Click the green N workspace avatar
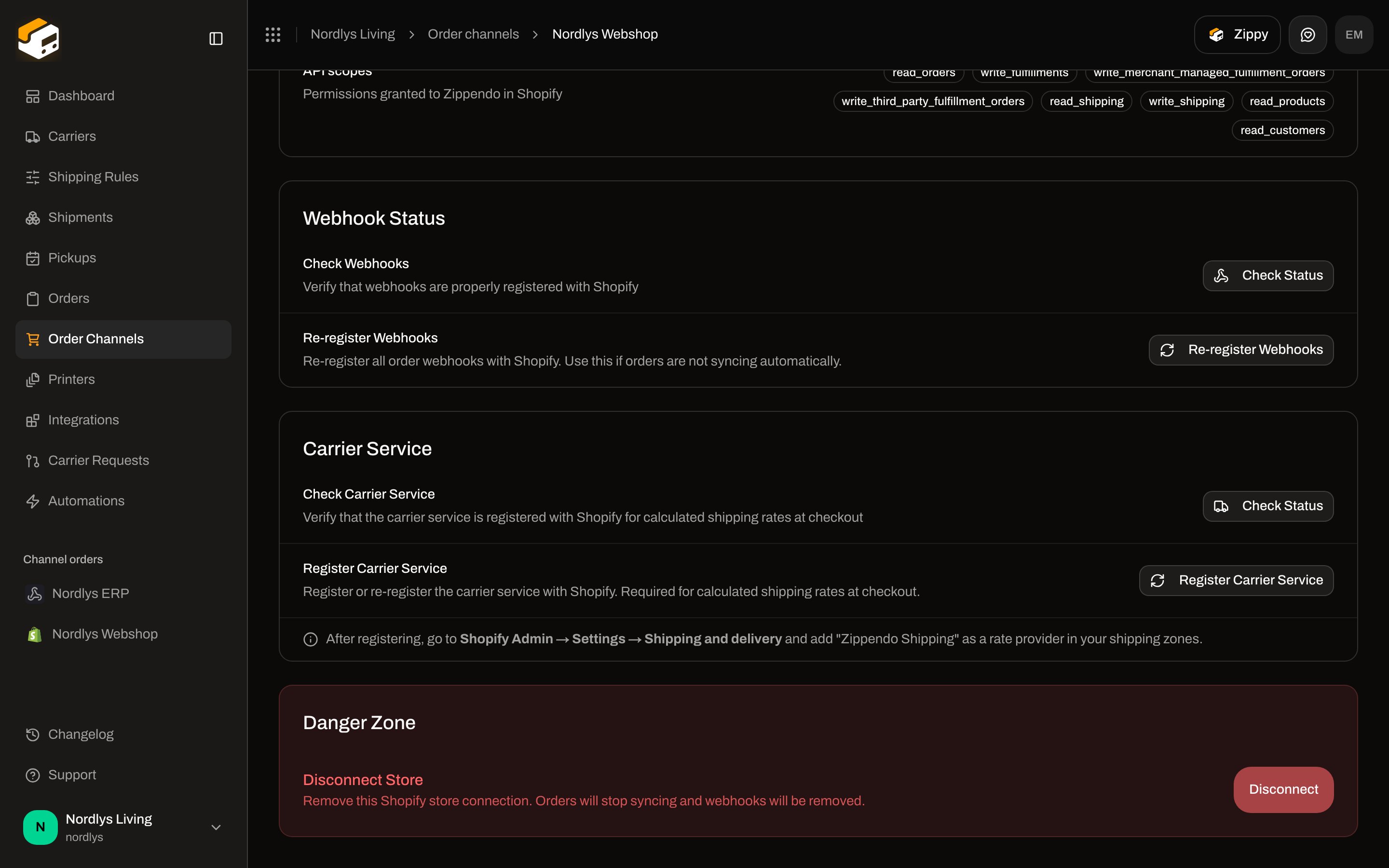 (x=40, y=827)
